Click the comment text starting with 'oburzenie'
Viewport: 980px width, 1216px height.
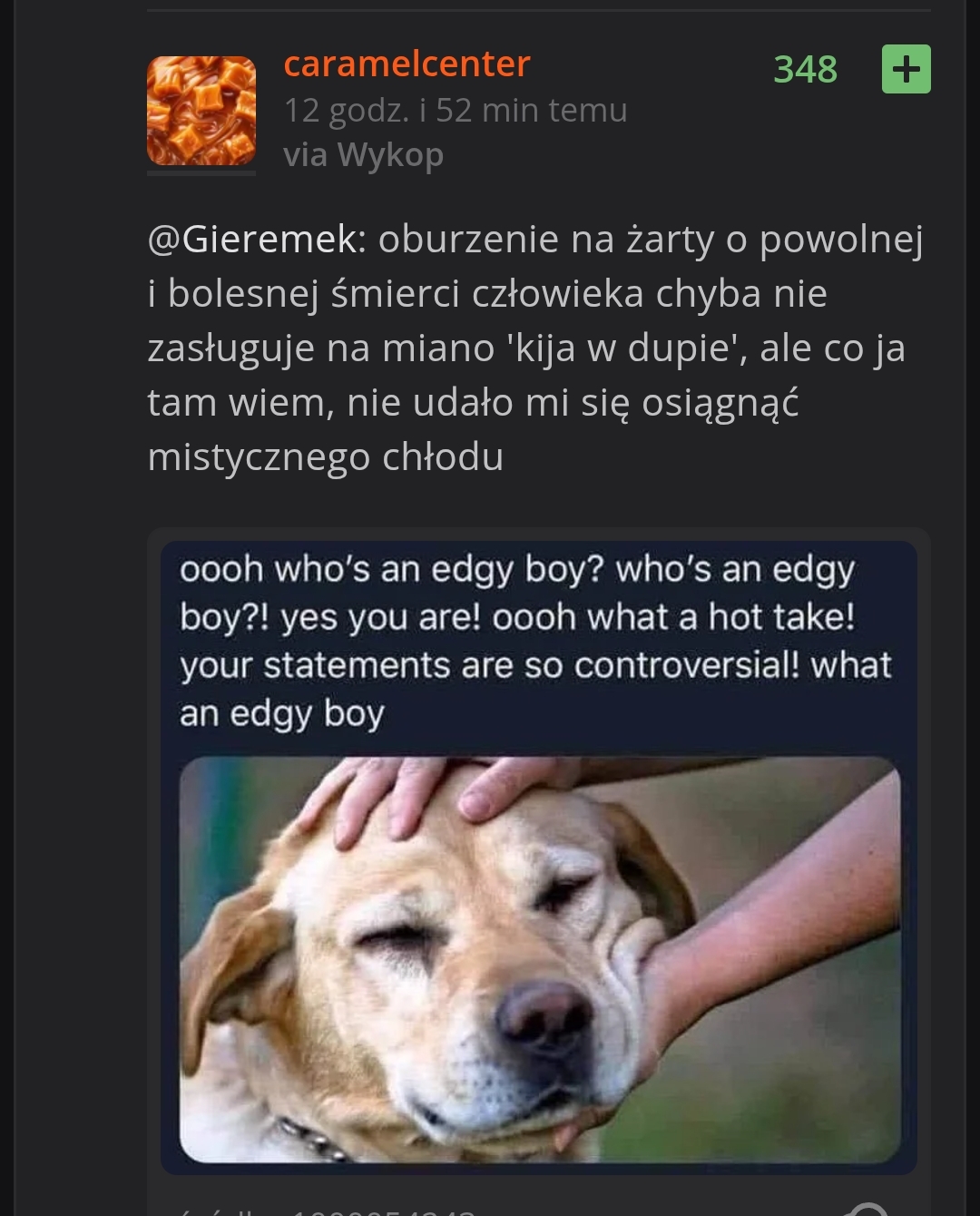pyautogui.click(x=535, y=348)
